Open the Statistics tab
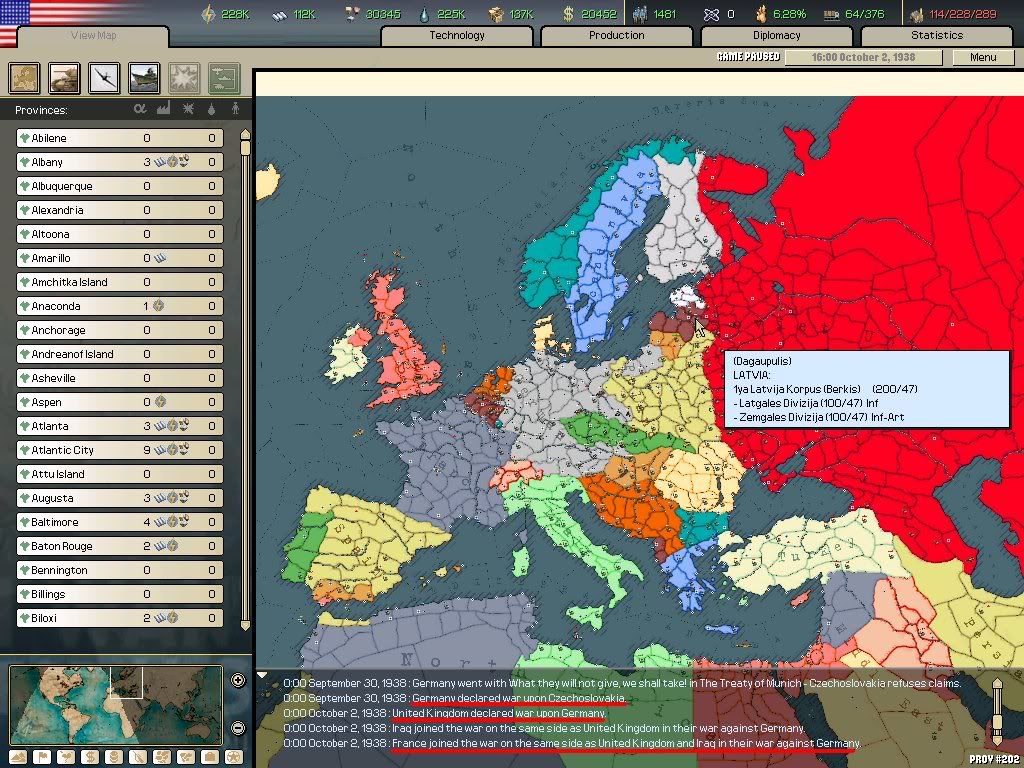This screenshot has width=1024, height=768. 936,35
